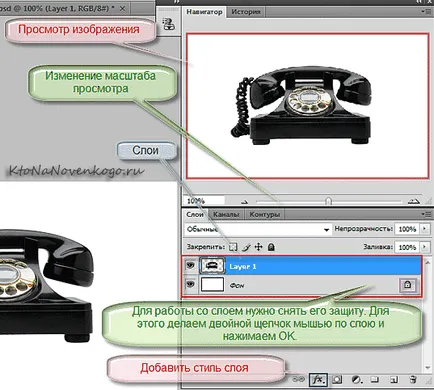Toggle lock transparent pixels option
Image resolution: width=434 pixels, height=390 pixels.
[233, 247]
